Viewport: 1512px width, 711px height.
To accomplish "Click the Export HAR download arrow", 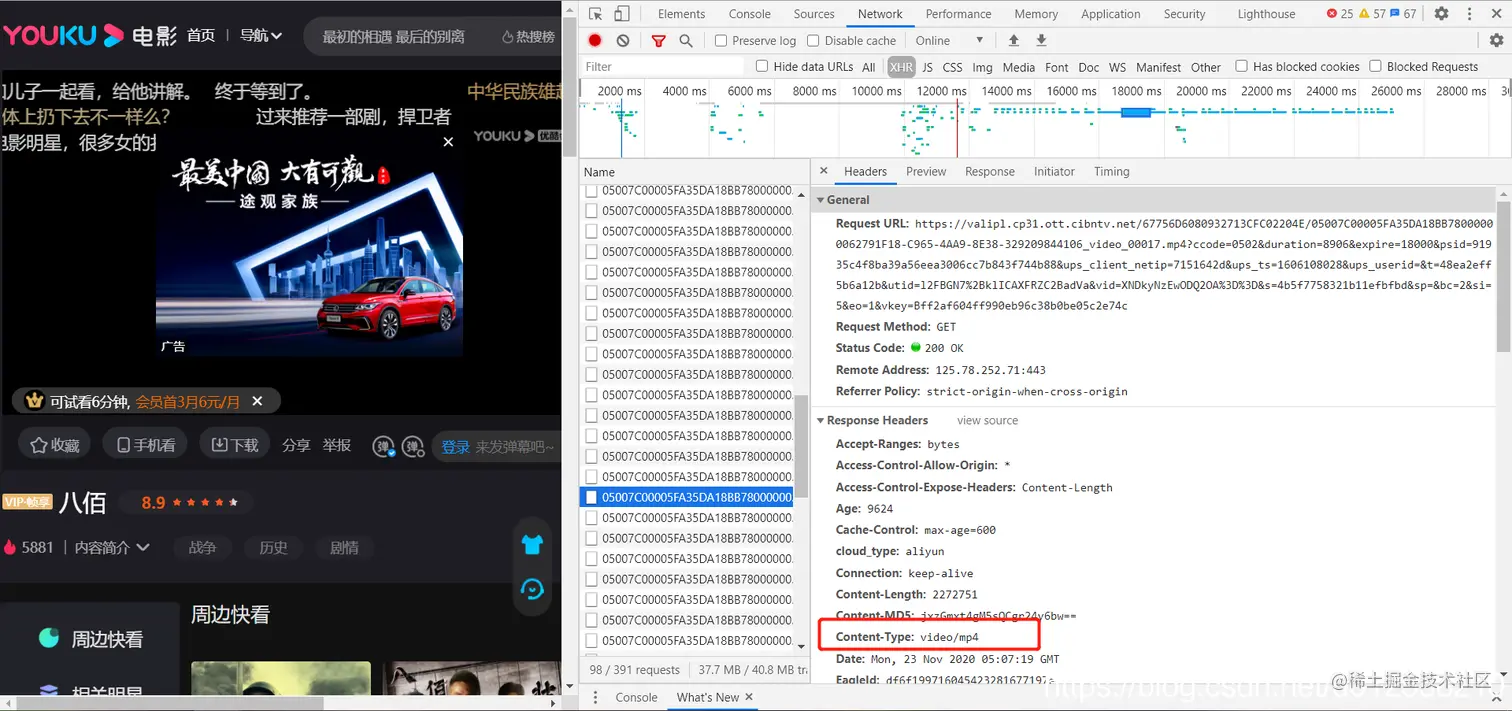I will [1041, 40].
